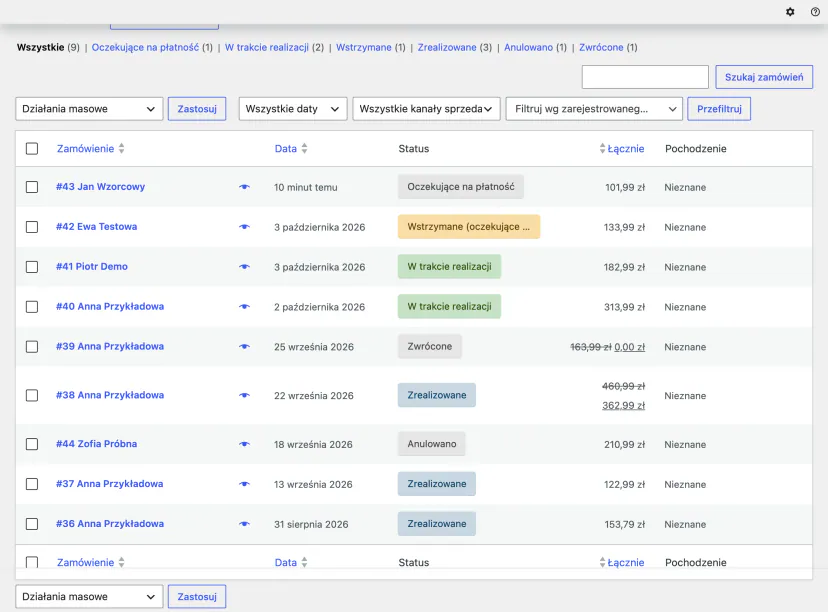The image size is (828, 612).
Task: Sort arrows beside bottom Data footer header
Action: (x=304, y=562)
